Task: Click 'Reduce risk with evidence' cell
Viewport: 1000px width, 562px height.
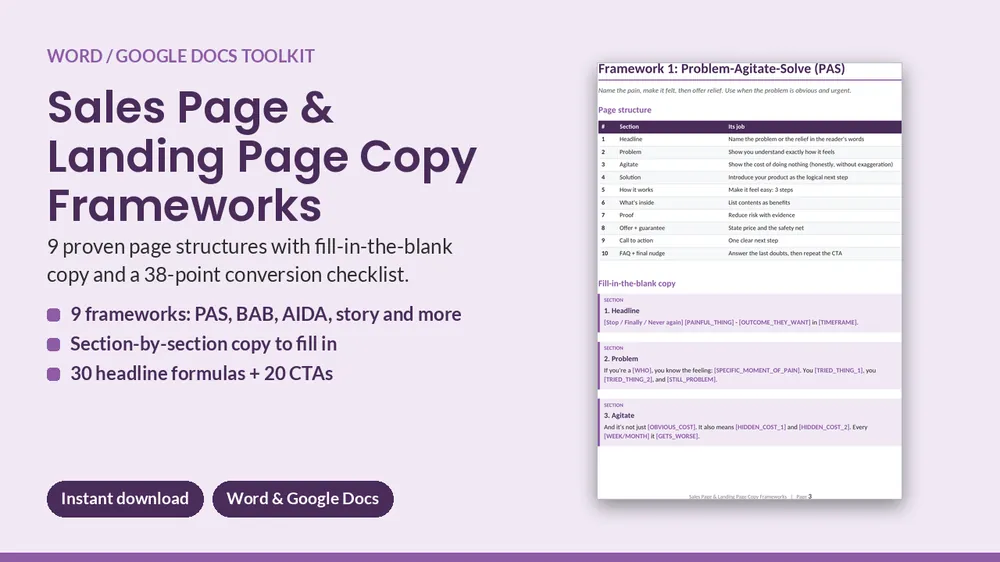Action: tap(761, 215)
